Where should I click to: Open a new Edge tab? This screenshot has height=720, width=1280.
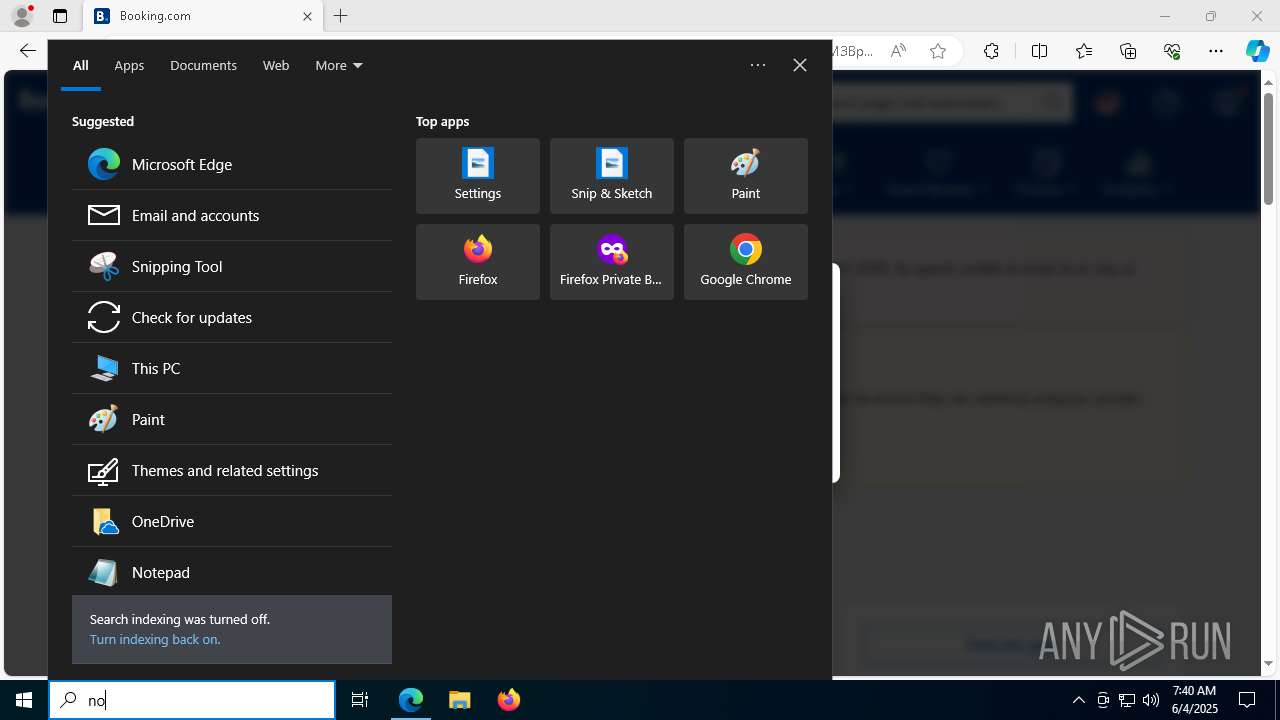click(x=341, y=16)
